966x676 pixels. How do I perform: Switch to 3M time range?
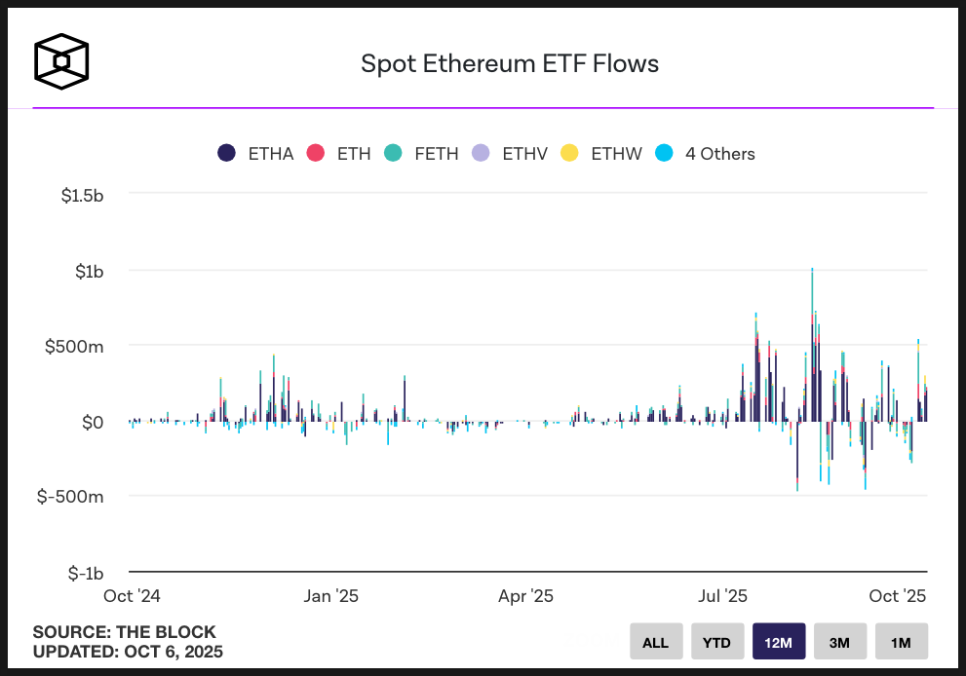(840, 642)
